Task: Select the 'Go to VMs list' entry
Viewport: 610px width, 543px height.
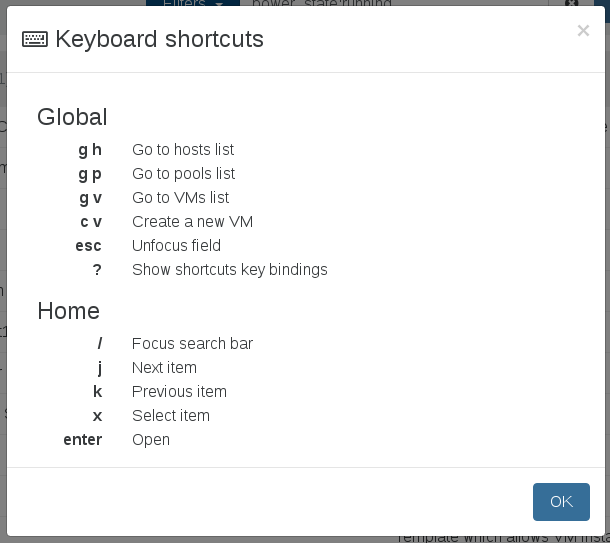Action: [181, 198]
